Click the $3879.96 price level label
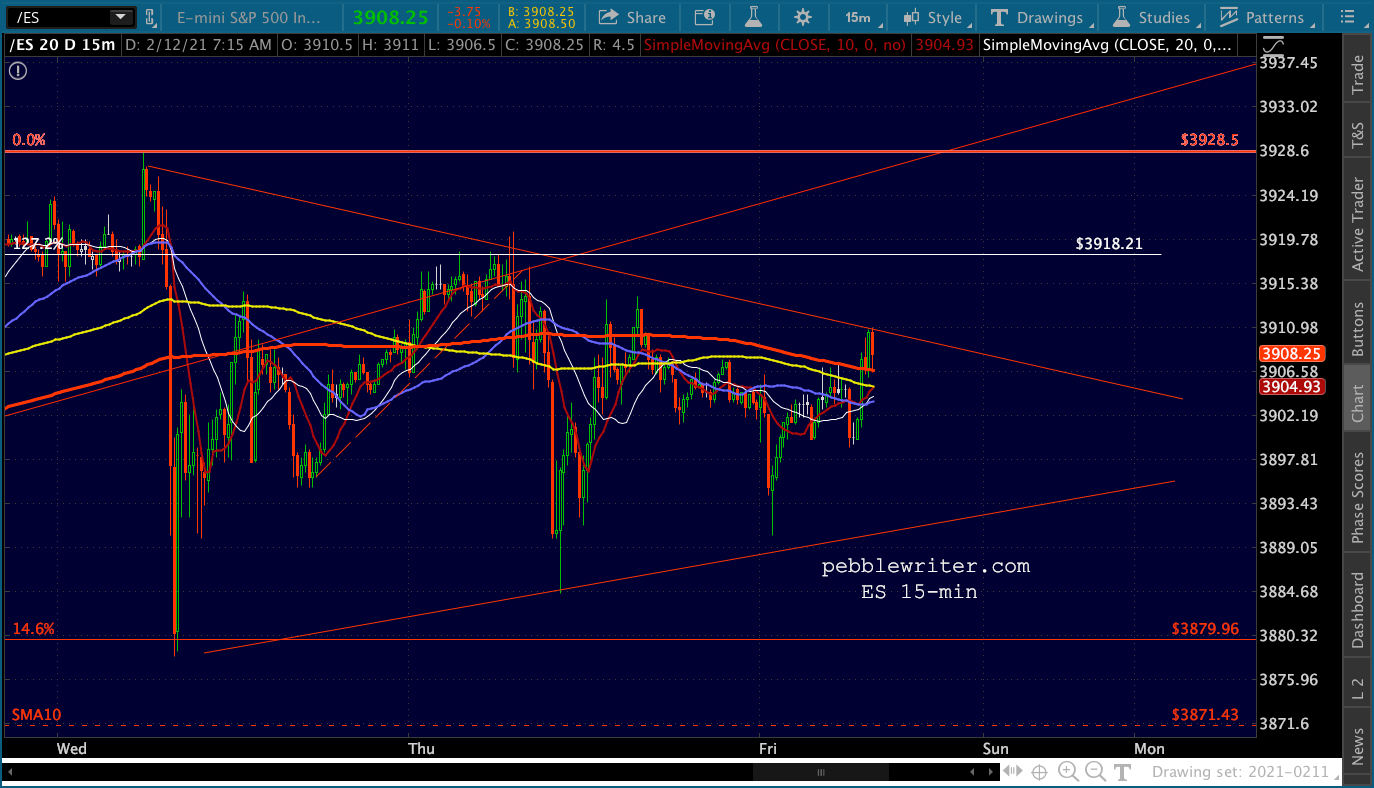Viewport: 1374px width, 788px height. click(x=1205, y=629)
